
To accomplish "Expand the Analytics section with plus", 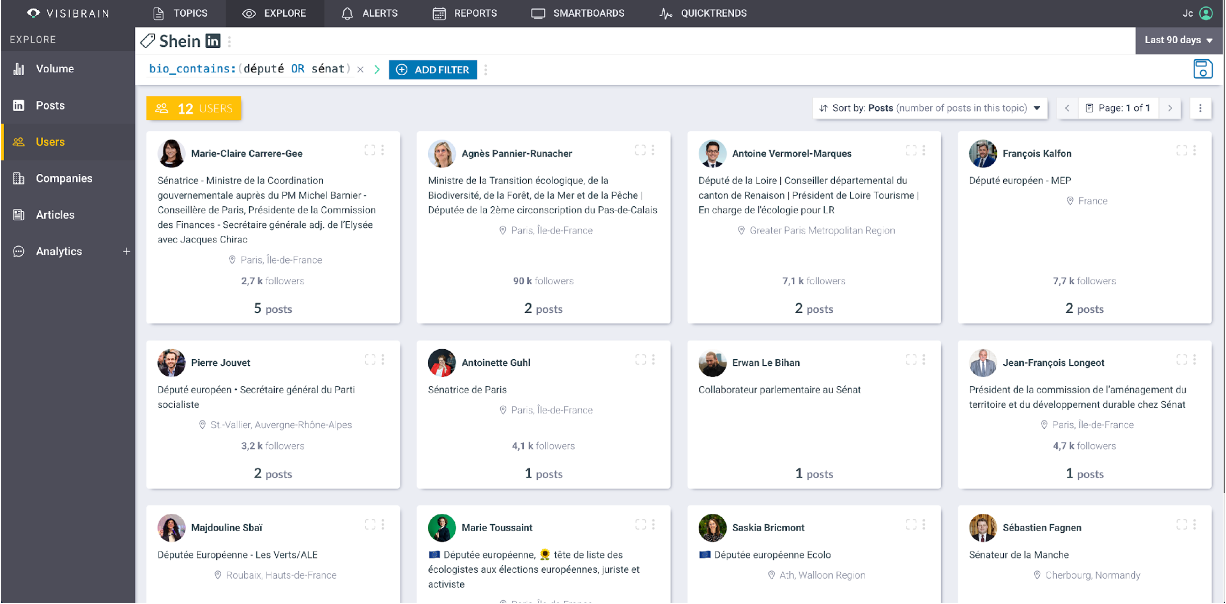I will [126, 252].
